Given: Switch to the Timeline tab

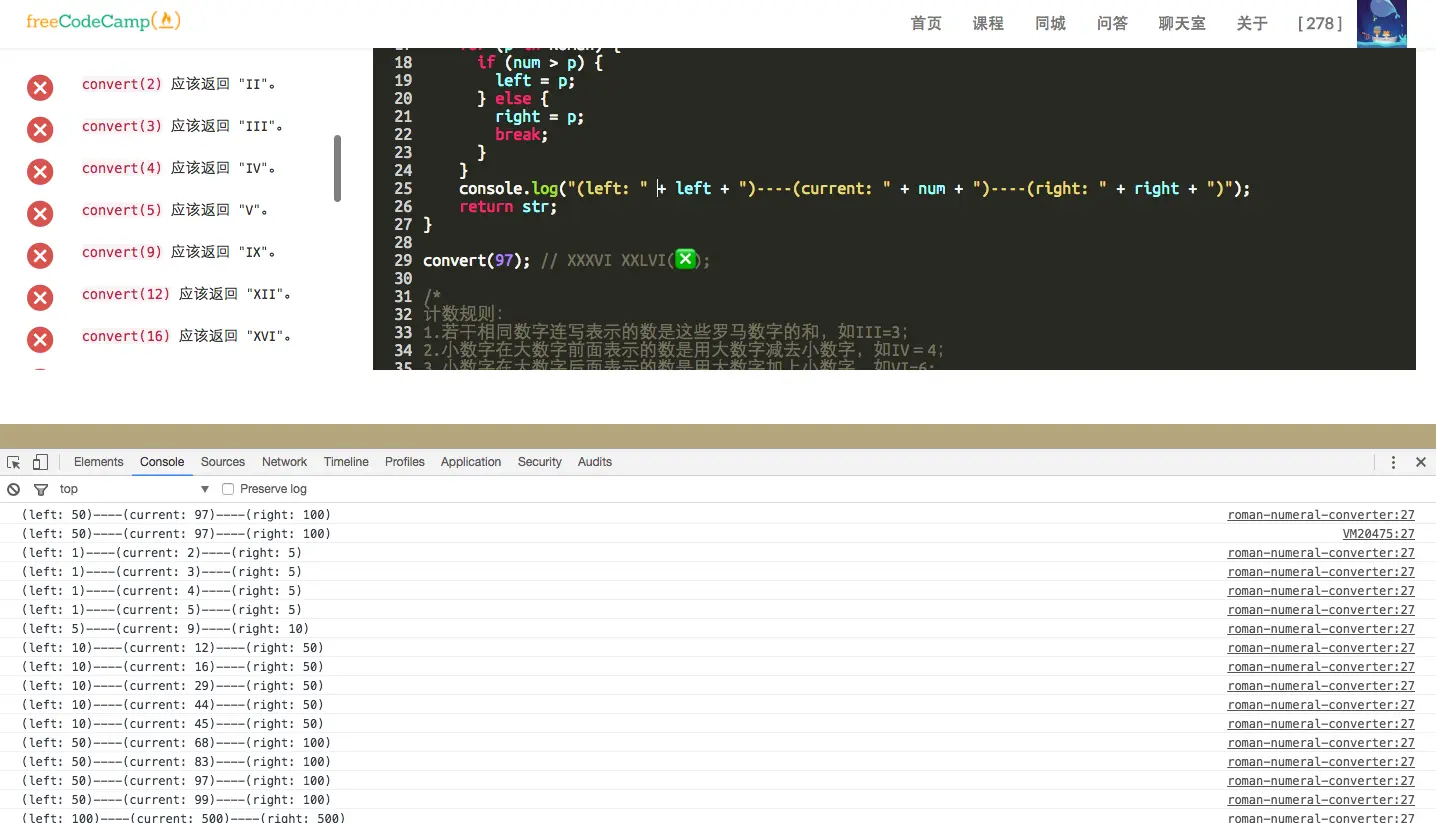Looking at the screenshot, I should click(x=346, y=462).
